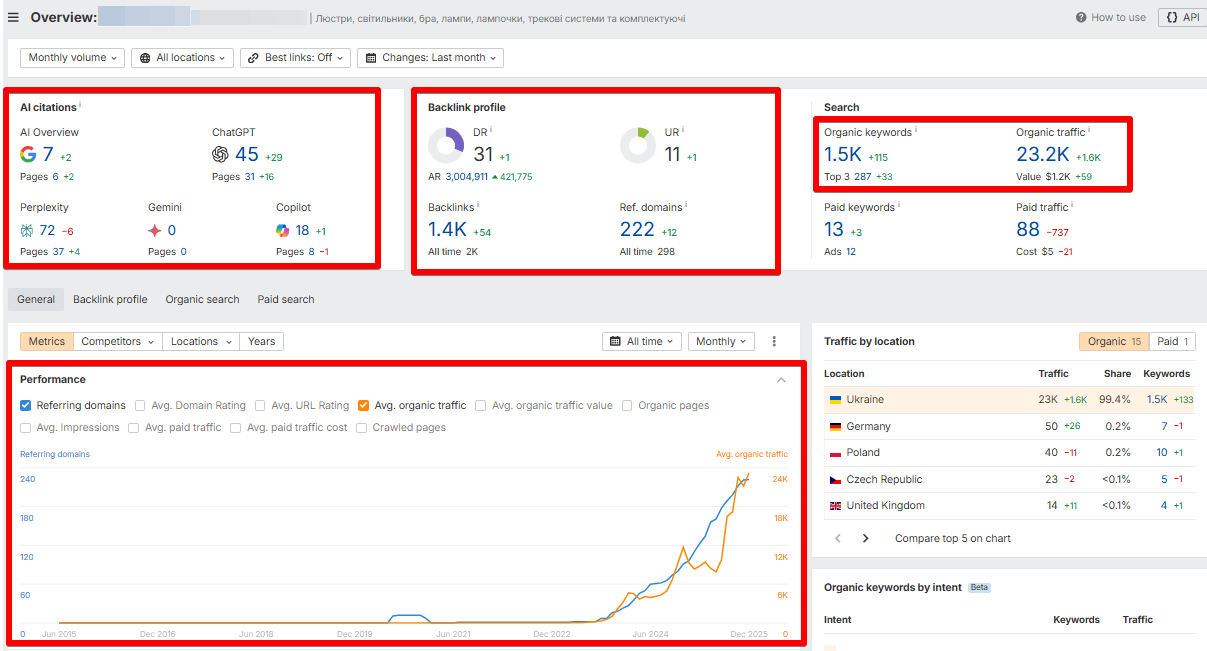Open the hamburger menu icon
Screen dimensions: 1207x651
pos(14,17)
